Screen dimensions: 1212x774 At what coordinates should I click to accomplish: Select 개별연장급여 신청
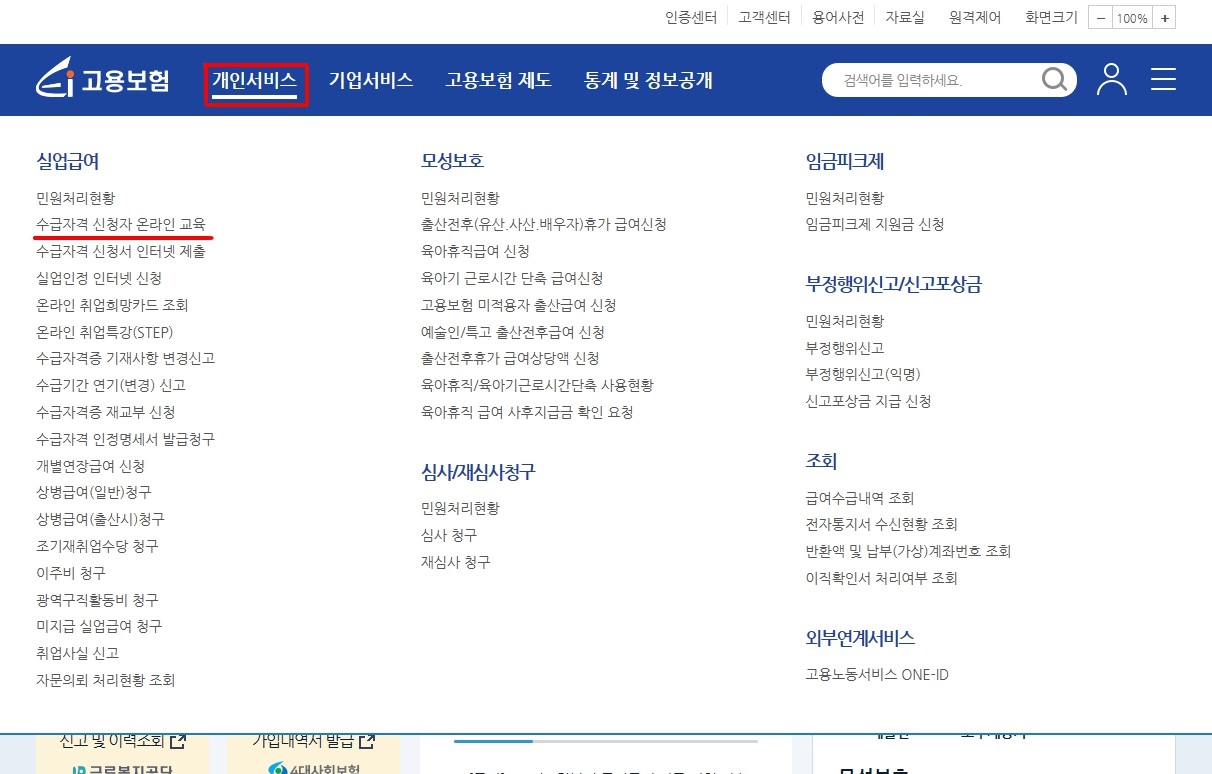click(x=91, y=466)
